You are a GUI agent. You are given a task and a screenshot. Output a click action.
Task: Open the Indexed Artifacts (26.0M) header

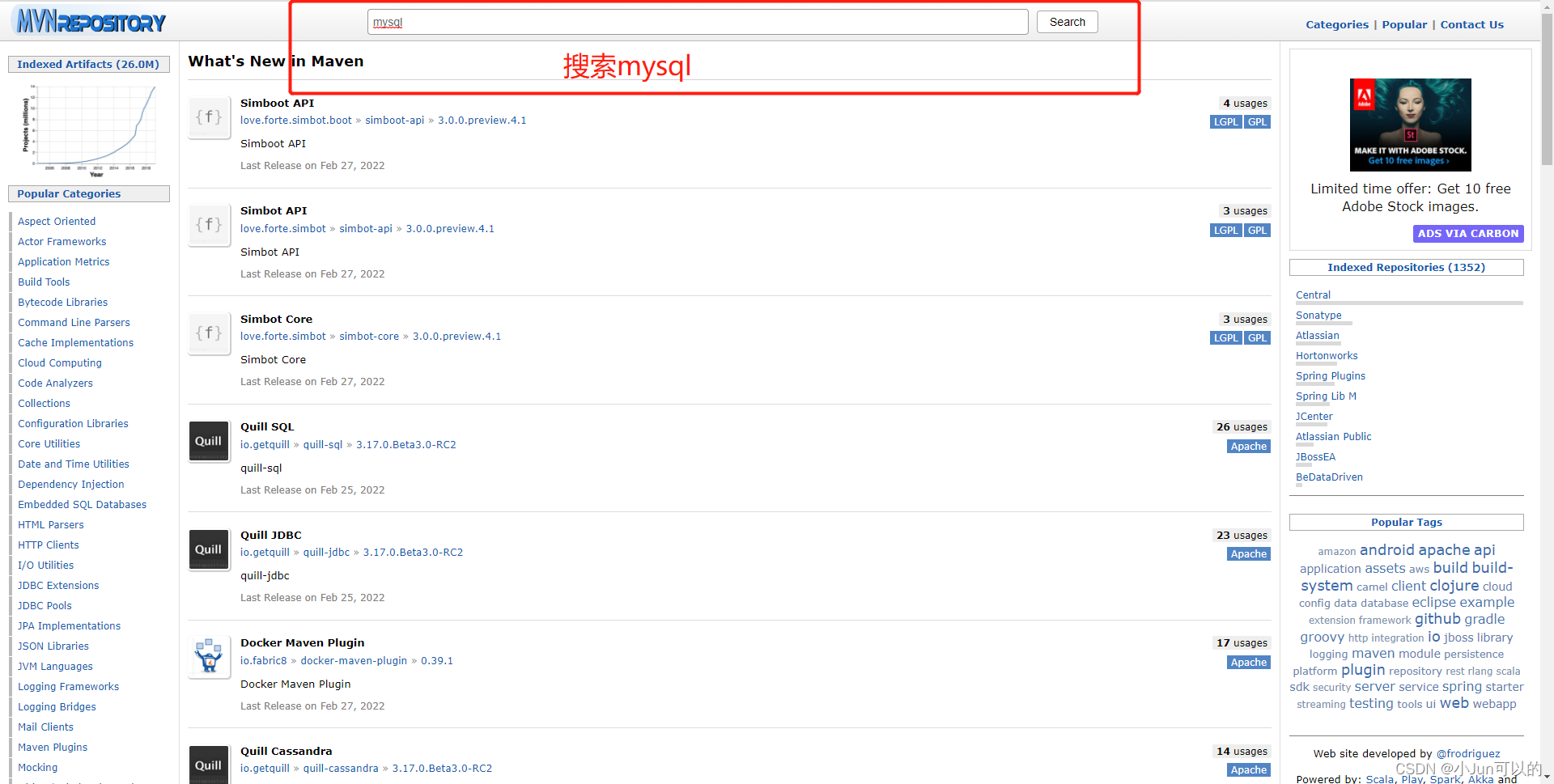tap(88, 64)
